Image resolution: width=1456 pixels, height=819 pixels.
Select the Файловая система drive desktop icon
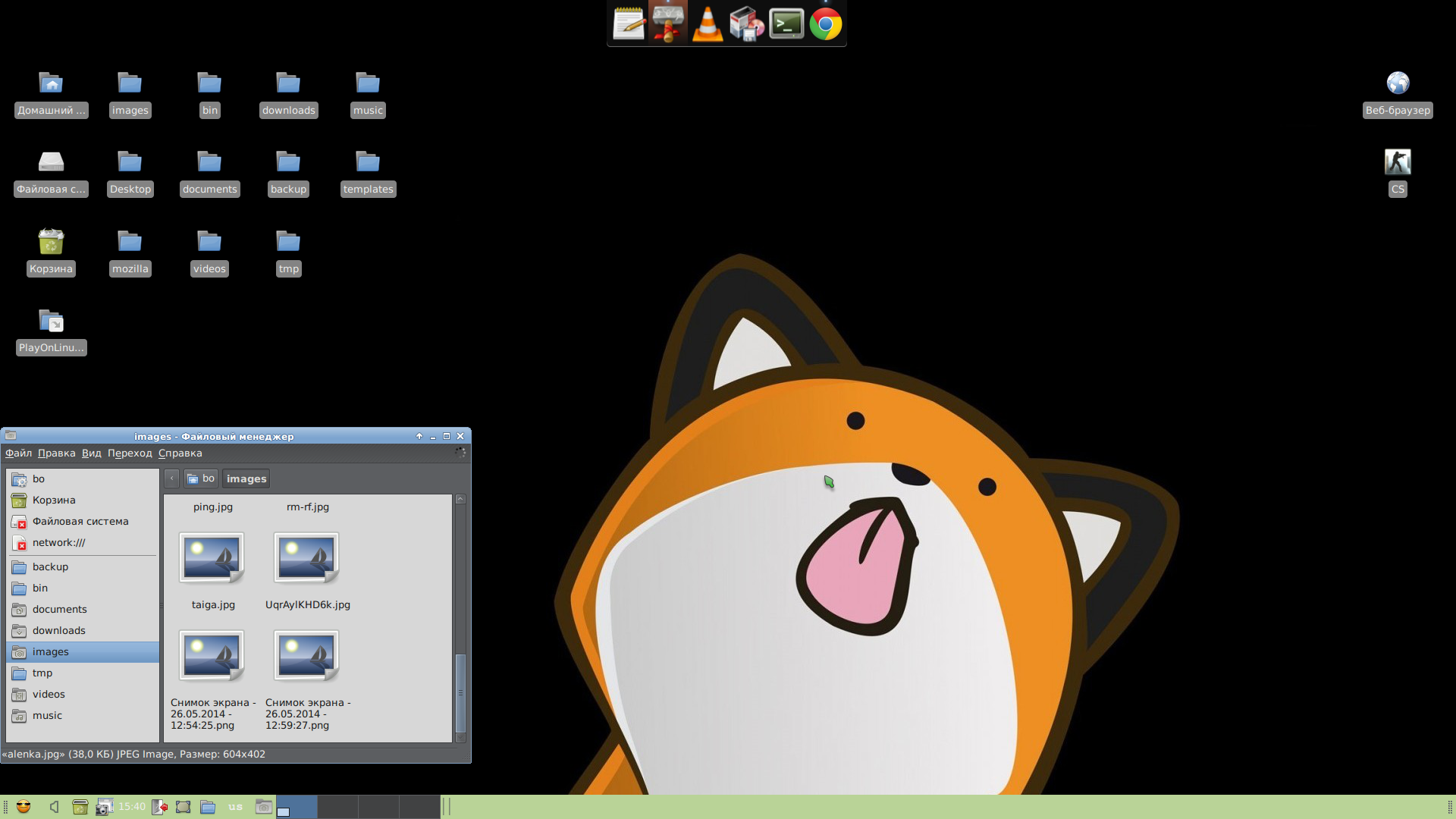click(x=51, y=174)
